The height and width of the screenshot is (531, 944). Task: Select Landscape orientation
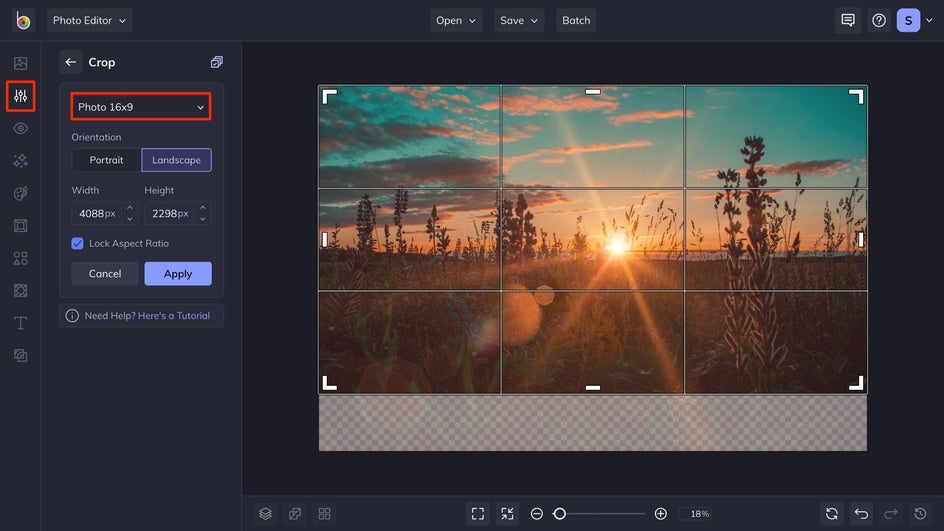(176, 160)
